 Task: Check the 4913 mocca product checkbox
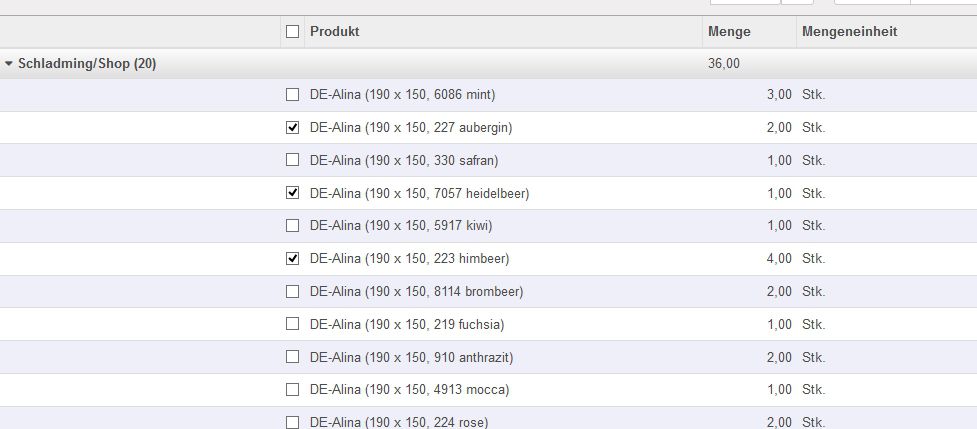point(292,390)
